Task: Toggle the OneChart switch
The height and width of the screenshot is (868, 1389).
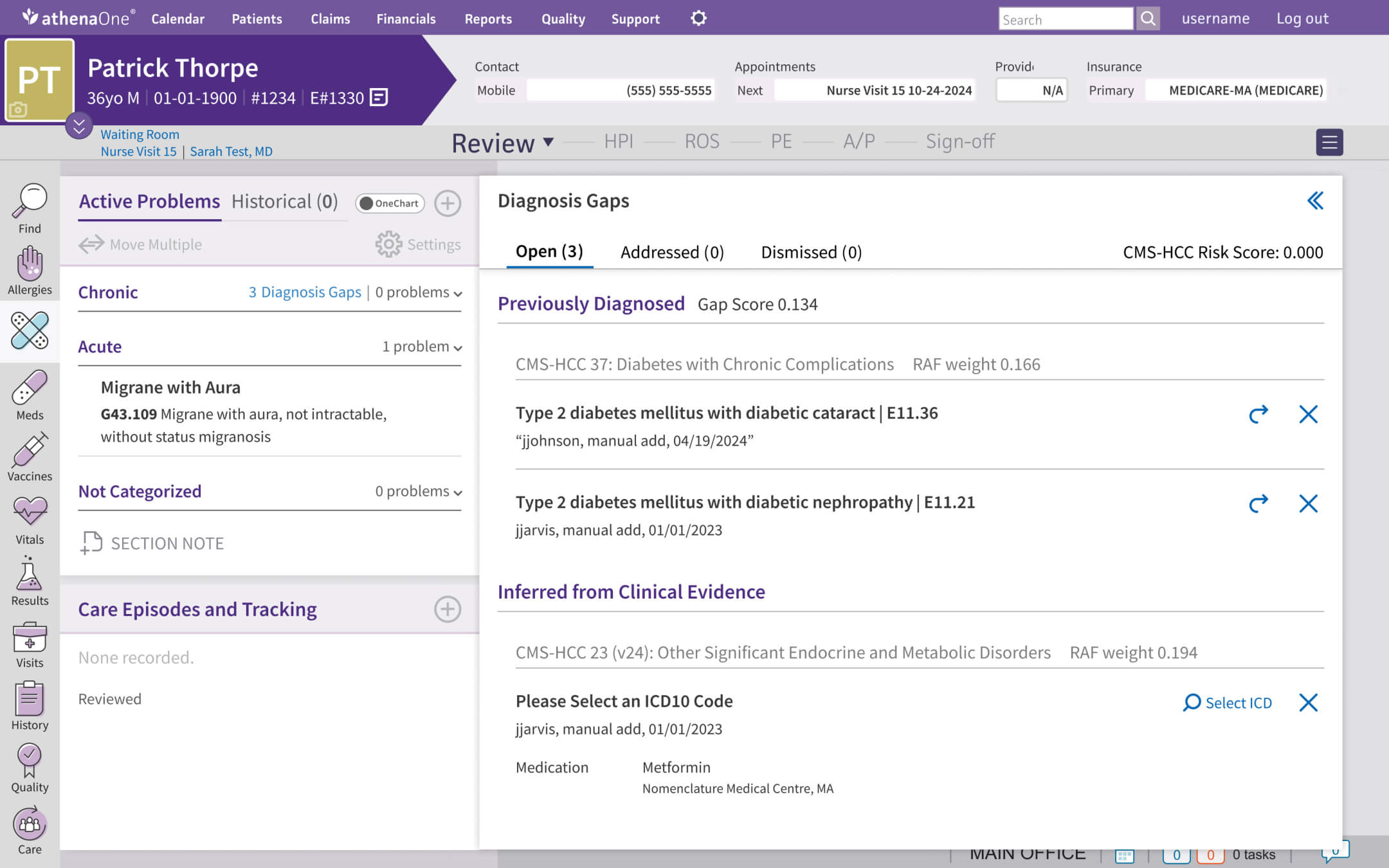Action: [x=389, y=203]
